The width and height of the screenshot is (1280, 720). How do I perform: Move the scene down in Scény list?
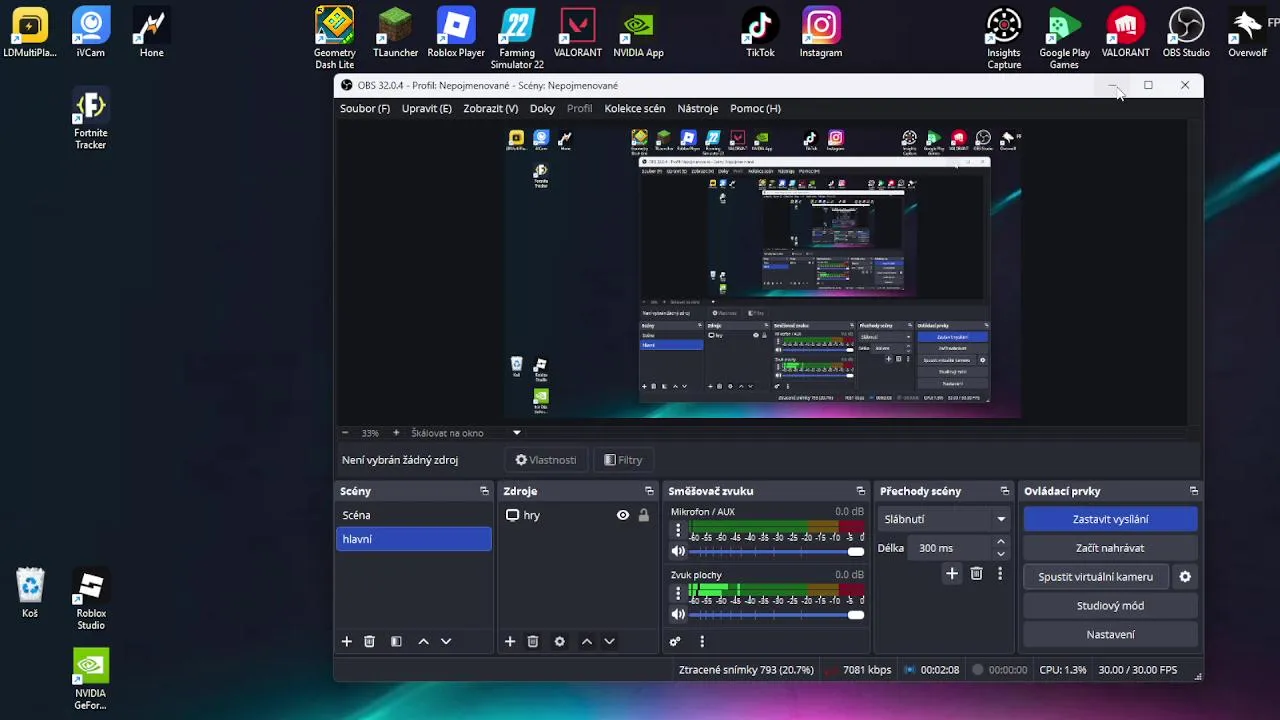(446, 642)
